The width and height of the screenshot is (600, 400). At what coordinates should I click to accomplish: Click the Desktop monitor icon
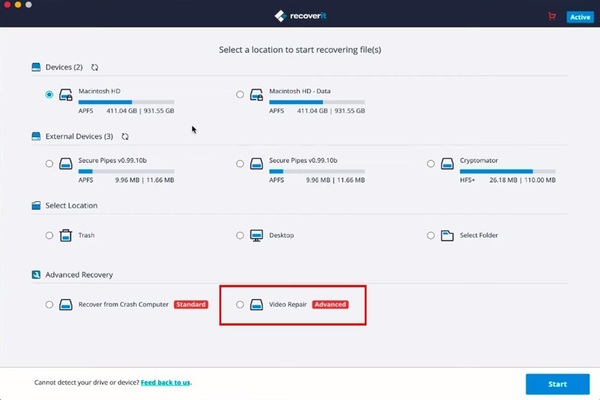(256, 235)
